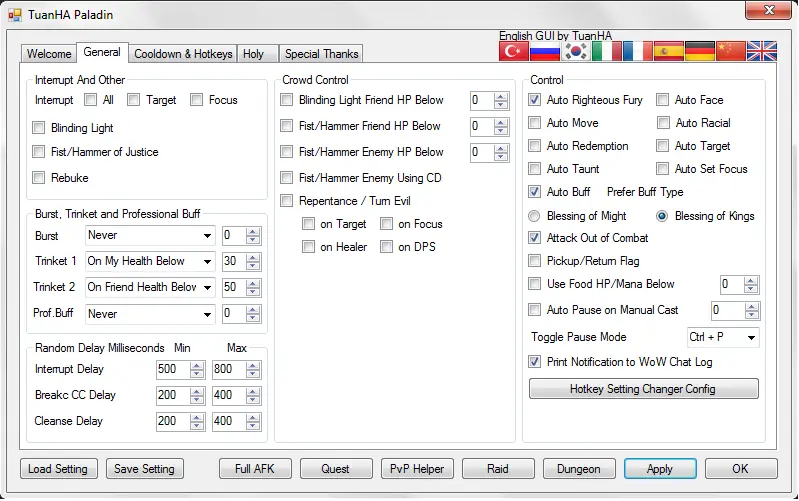Viewport: 799px width, 501px height.
Task: Click Save Setting button
Action: 145,469
